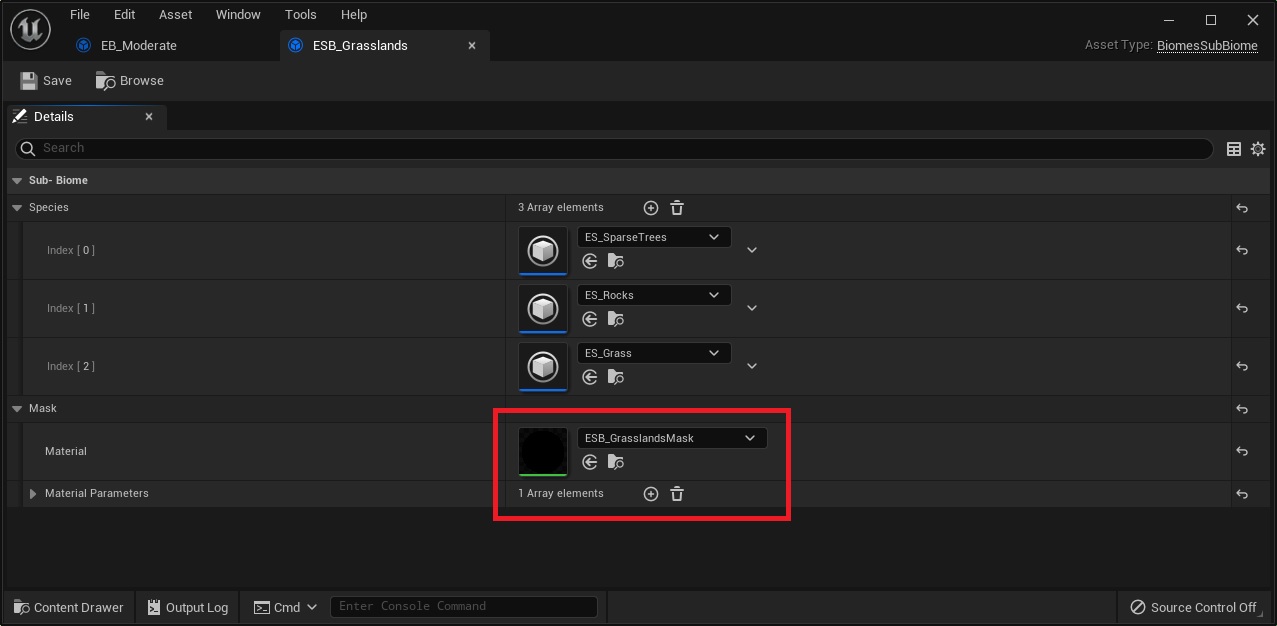Open the ES_SparseTrees asset dropdown
This screenshot has width=1277, height=626.
654,237
